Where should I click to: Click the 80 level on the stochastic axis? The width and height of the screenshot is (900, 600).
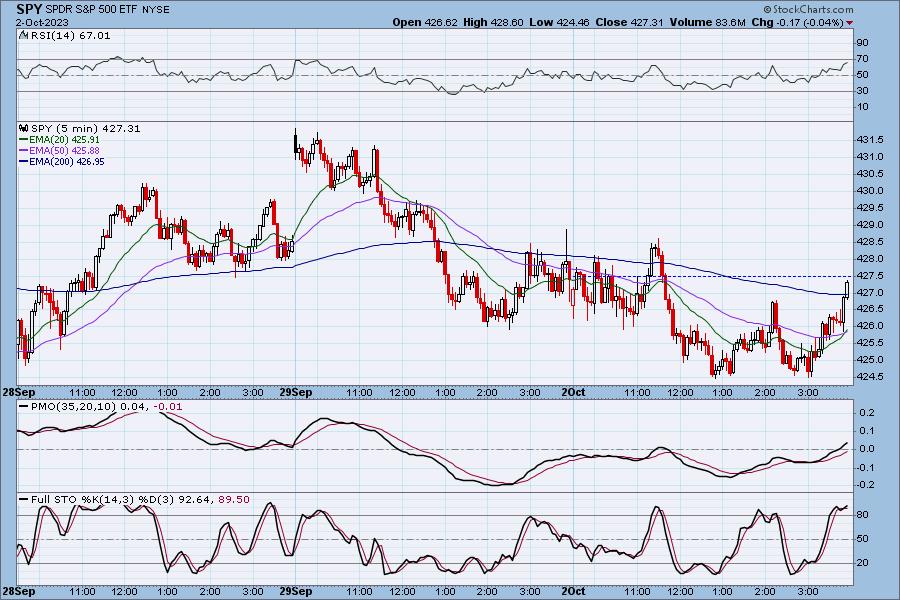862,515
